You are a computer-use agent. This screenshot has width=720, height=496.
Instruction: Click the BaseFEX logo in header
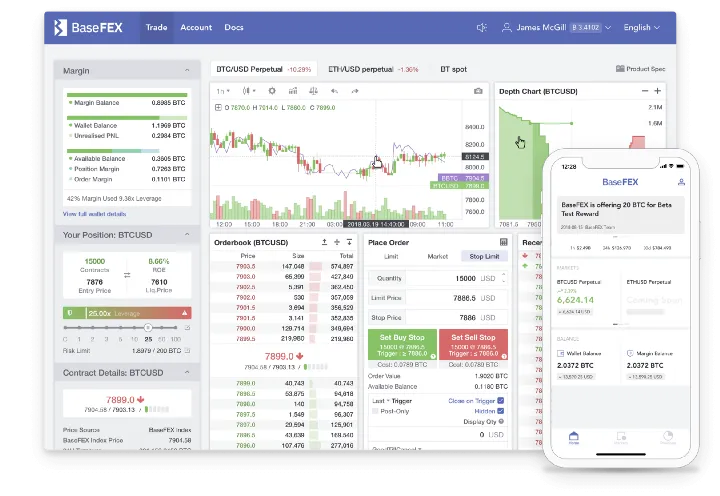(88, 28)
